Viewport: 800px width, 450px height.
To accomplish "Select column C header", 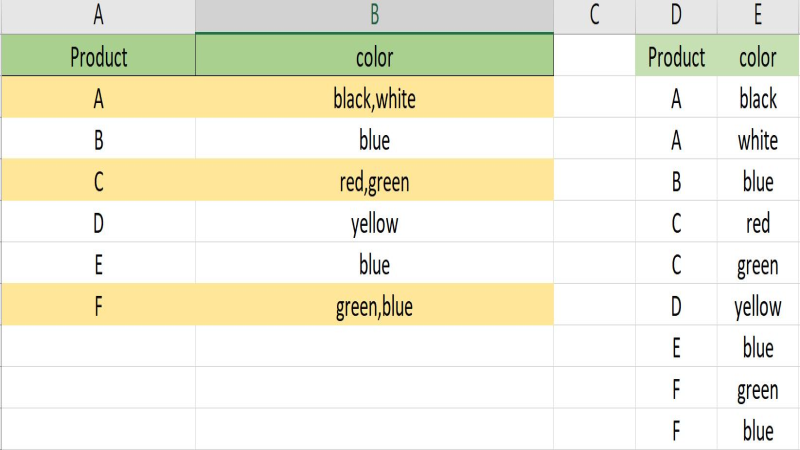I will click(594, 16).
